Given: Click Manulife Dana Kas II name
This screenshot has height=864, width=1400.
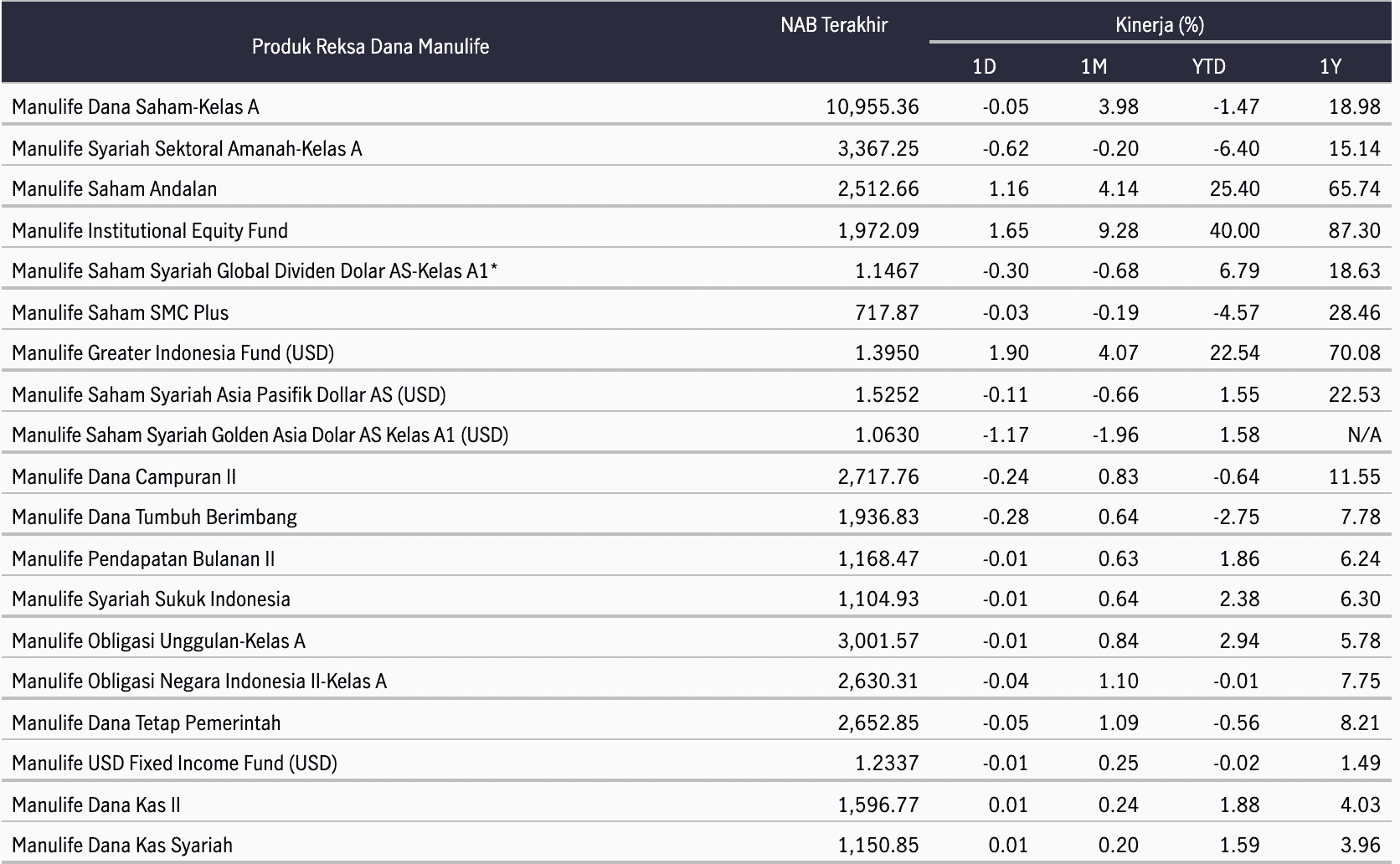Looking at the screenshot, I should (96, 805).
